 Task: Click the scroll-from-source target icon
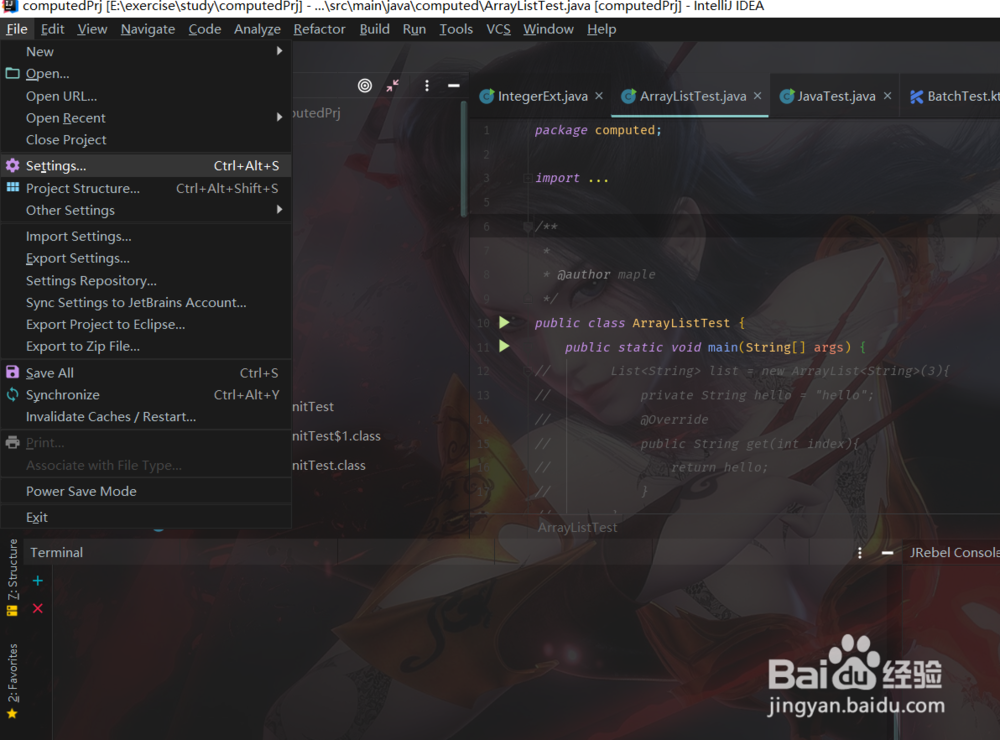tap(365, 85)
